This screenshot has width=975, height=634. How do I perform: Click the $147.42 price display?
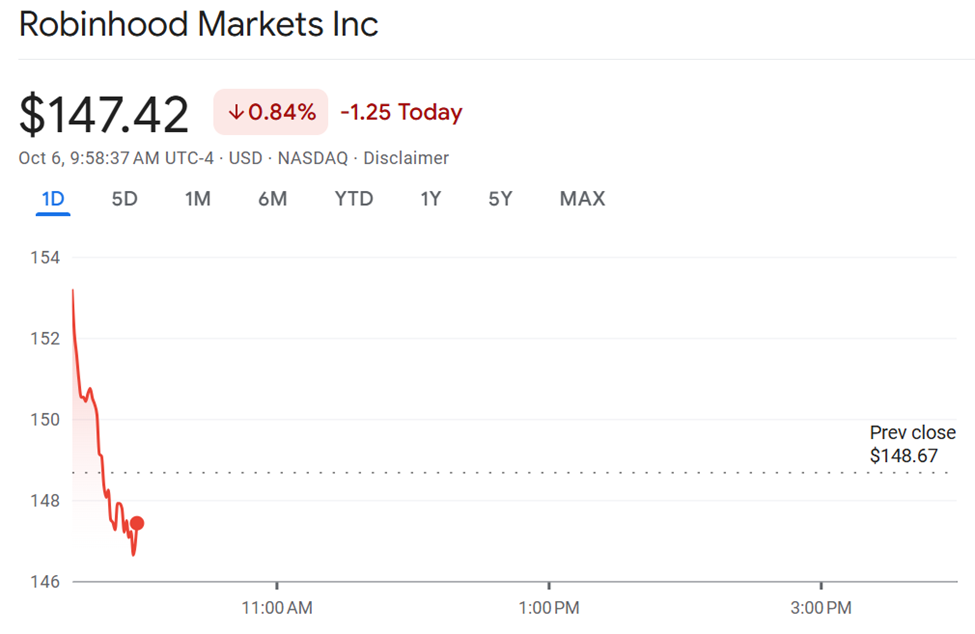click(x=104, y=113)
